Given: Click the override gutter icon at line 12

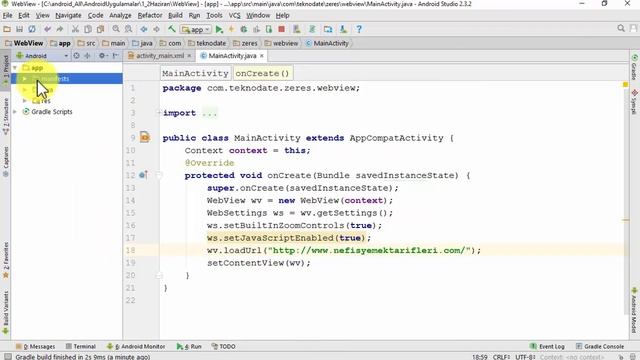Looking at the screenshot, I should pos(143,175).
